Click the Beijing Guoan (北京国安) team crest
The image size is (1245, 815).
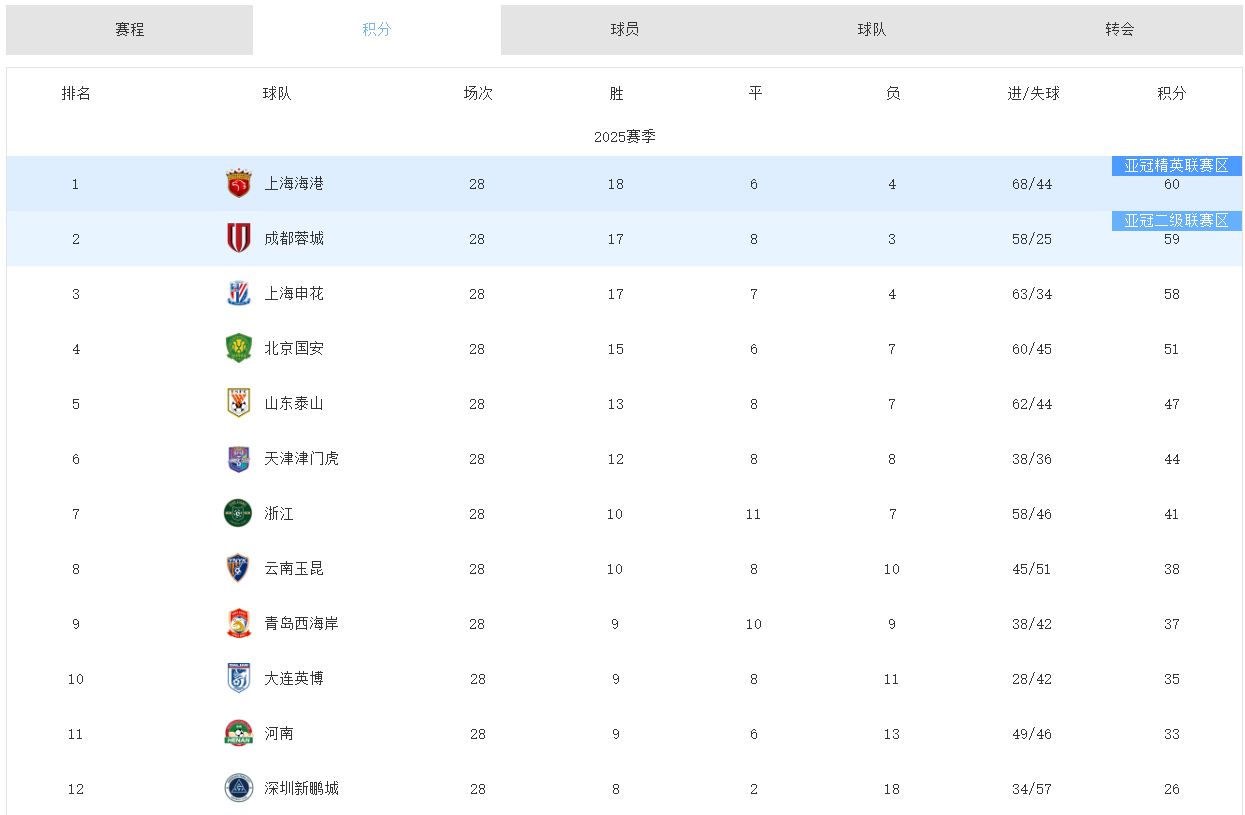tap(238, 349)
